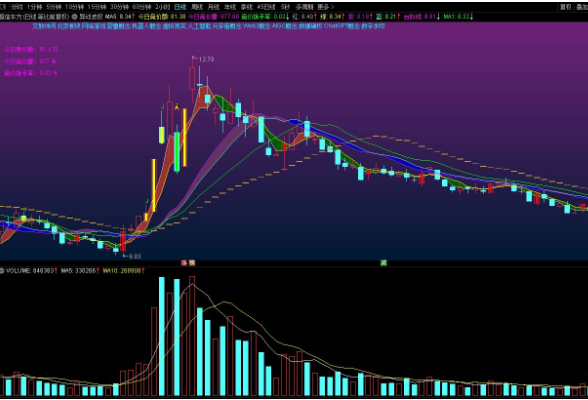The height and width of the screenshot is (400, 588).
Task: Click the red event marker below the chart
Action: point(184,263)
